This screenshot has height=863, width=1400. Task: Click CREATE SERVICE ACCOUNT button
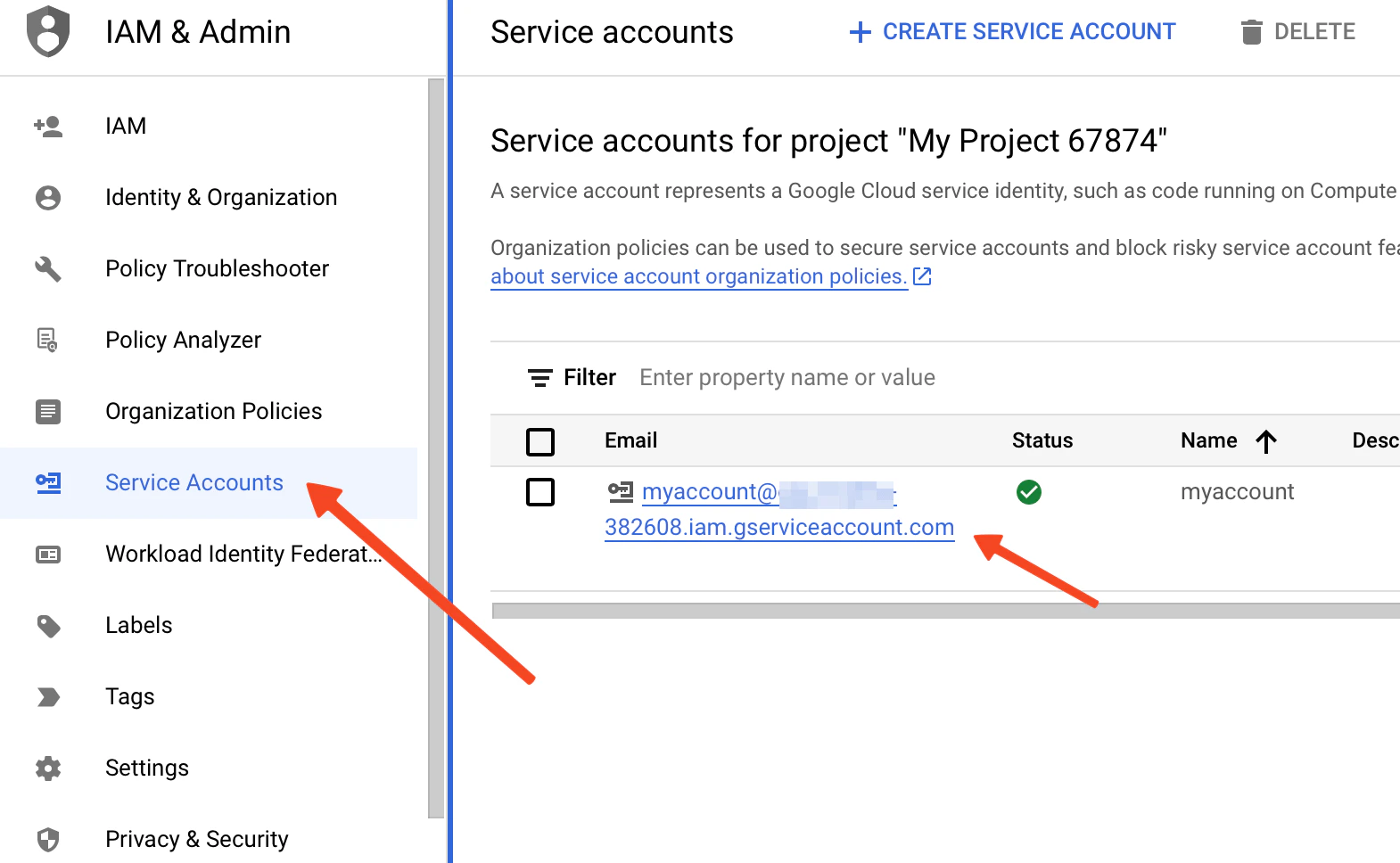tap(1012, 32)
